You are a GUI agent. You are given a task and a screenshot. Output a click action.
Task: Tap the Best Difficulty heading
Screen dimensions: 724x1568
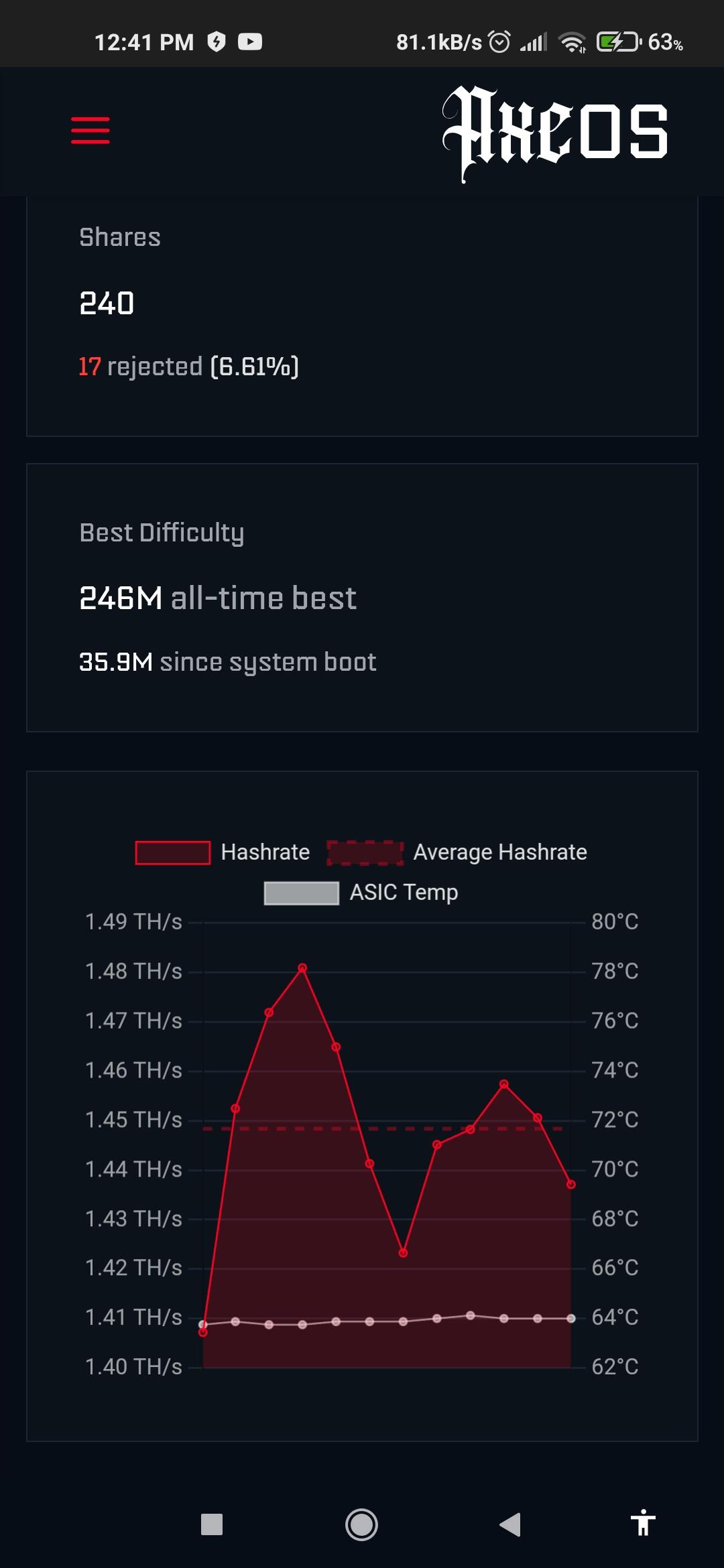(x=162, y=533)
